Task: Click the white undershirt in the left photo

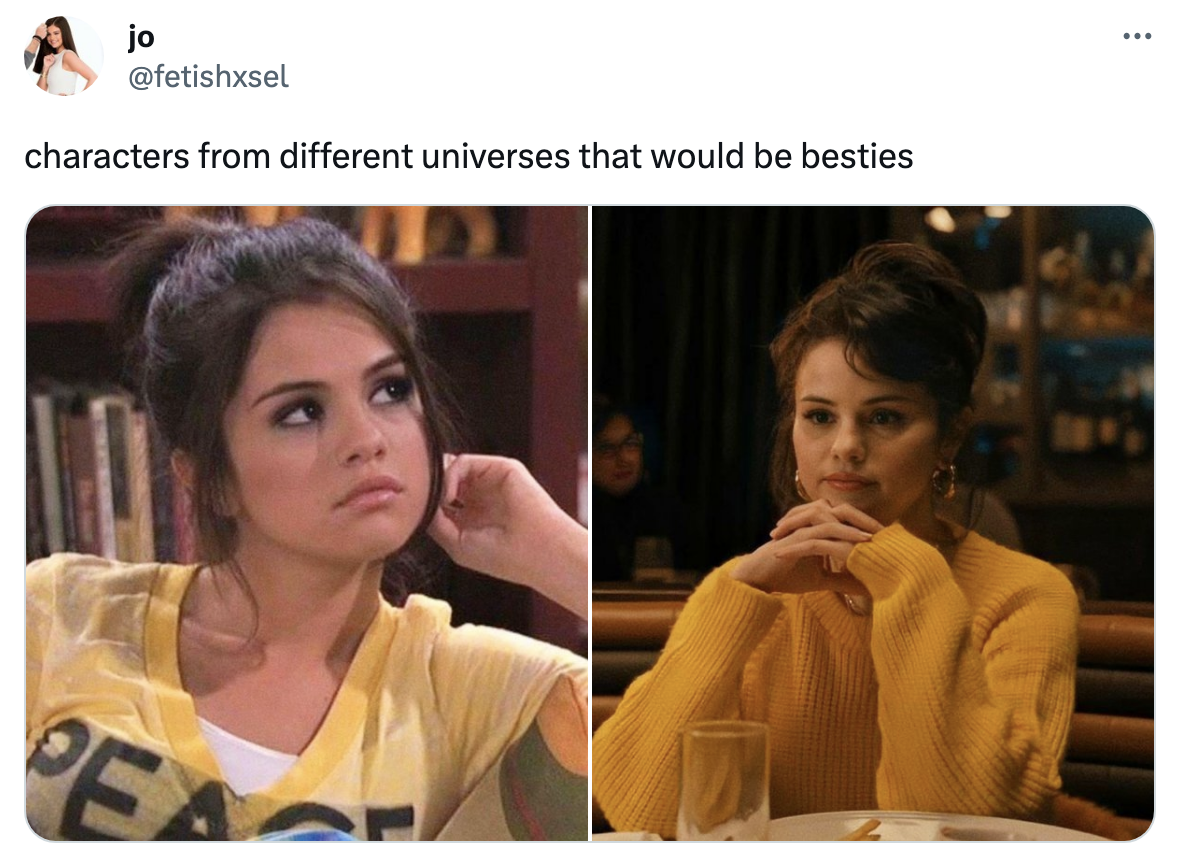Action: coord(248,753)
